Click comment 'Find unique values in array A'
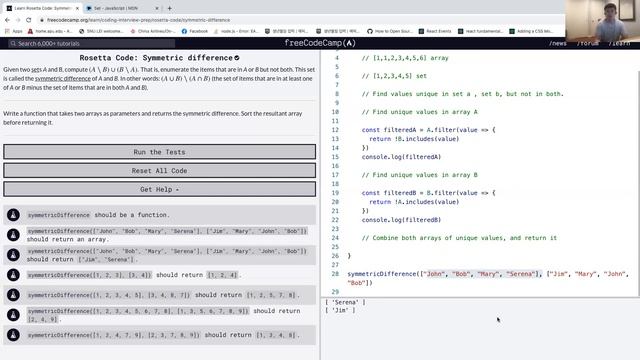This screenshot has width=640, height=360. pyautogui.click(x=420, y=112)
